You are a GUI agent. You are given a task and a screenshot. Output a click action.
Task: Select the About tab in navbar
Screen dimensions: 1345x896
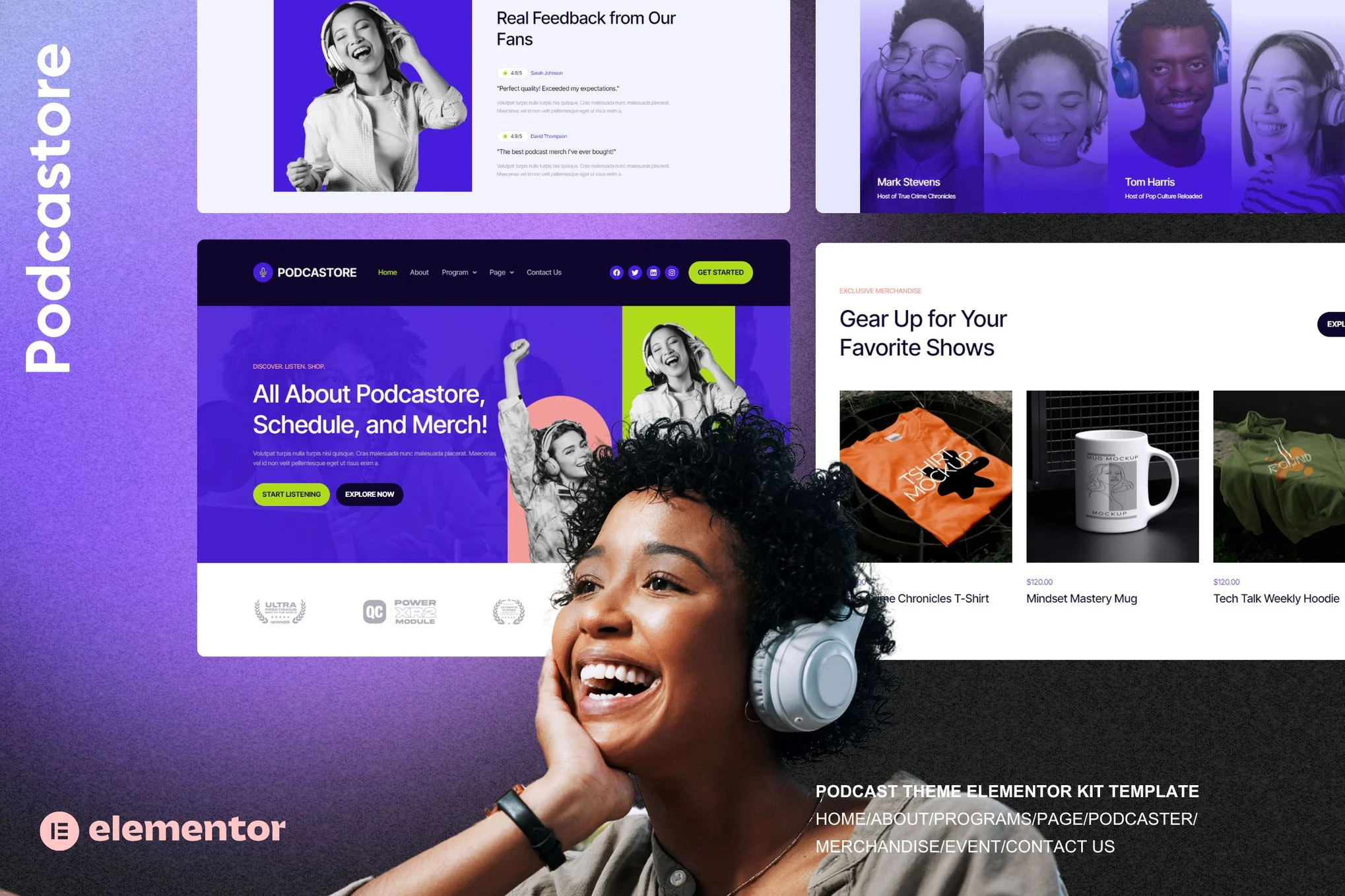click(x=418, y=272)
